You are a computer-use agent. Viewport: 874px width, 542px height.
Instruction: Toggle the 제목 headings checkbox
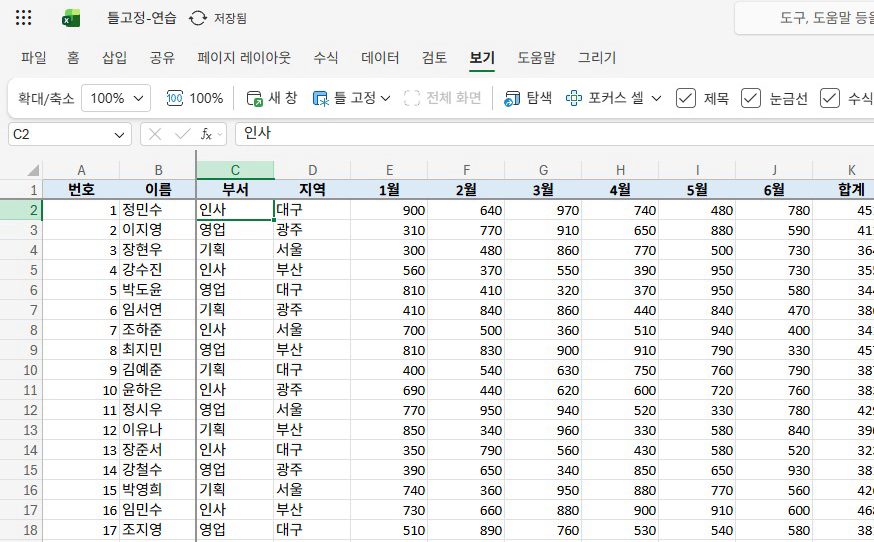click(686, 98)
